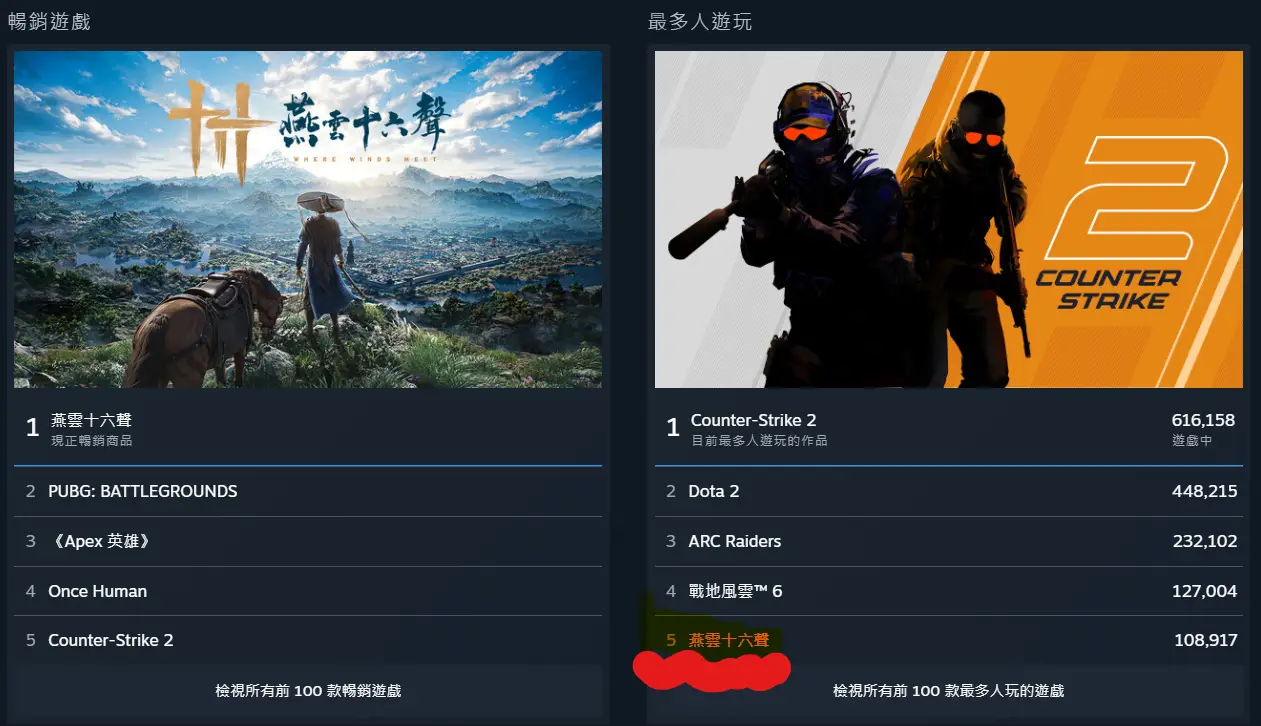The height and width of the screenshot is (726, 1261).
Task: Click Dota 2's 448,215 player count
Action: [x=1204, y=491]
